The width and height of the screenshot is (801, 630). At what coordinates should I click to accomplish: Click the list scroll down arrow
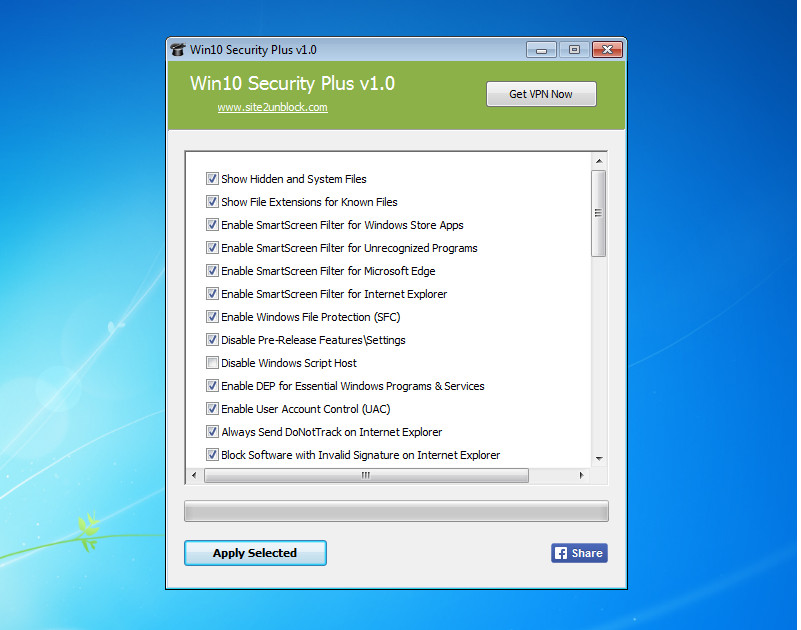click(x=599, y=459)
